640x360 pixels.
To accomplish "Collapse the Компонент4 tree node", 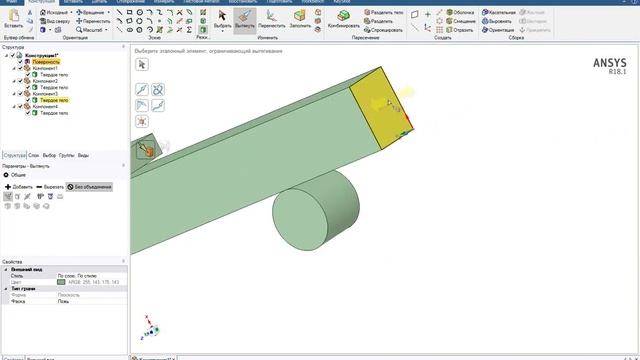I will pyautogui.click(x=14, y=106).
